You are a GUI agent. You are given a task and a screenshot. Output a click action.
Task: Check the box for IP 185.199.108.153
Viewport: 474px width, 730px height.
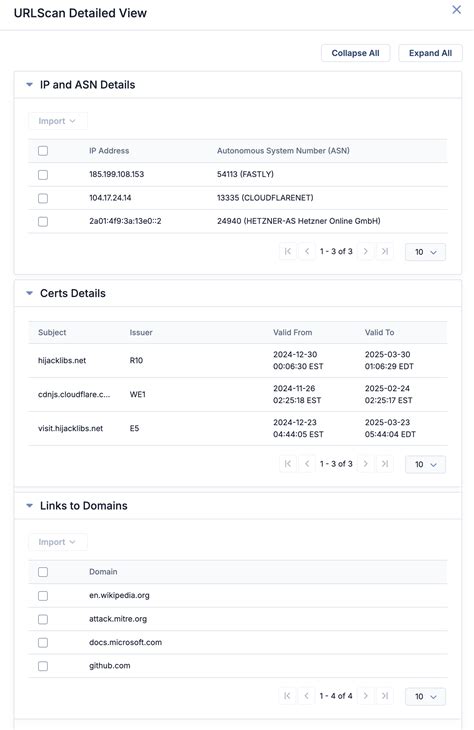click(43, 175)
